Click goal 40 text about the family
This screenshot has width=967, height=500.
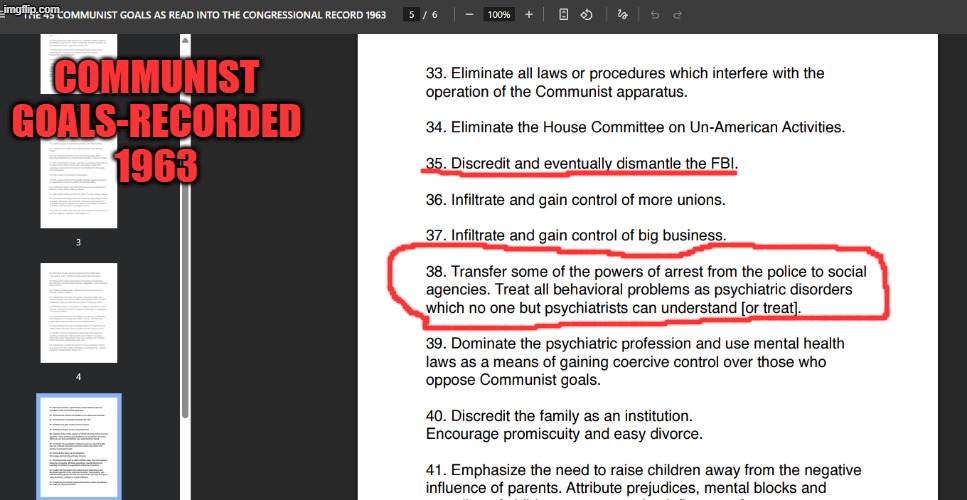tap(560, 415)
